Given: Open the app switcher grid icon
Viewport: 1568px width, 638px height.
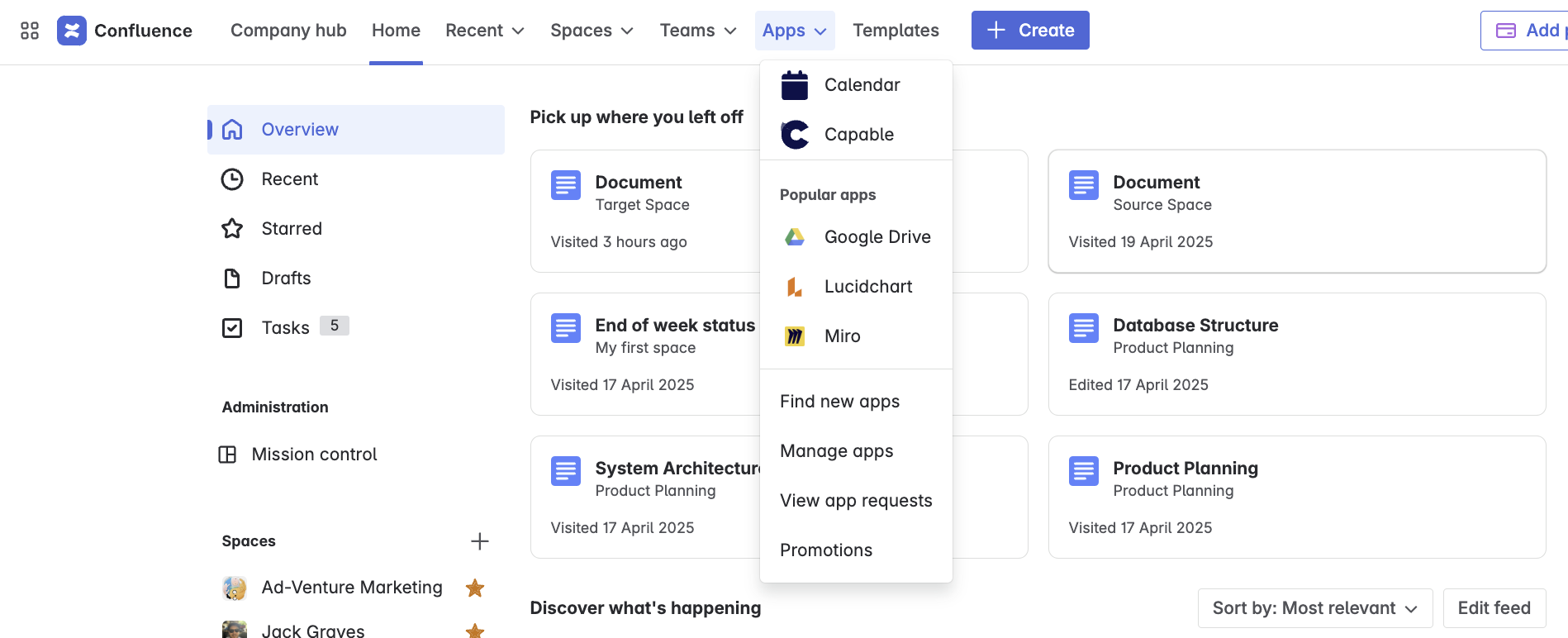Looking at the screenshot, I should point(30,30).
